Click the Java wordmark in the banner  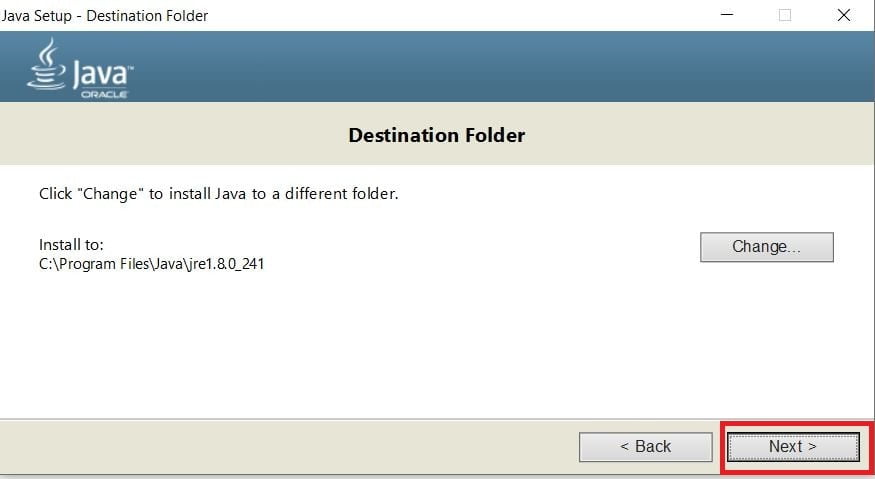(x=103, y=74)
